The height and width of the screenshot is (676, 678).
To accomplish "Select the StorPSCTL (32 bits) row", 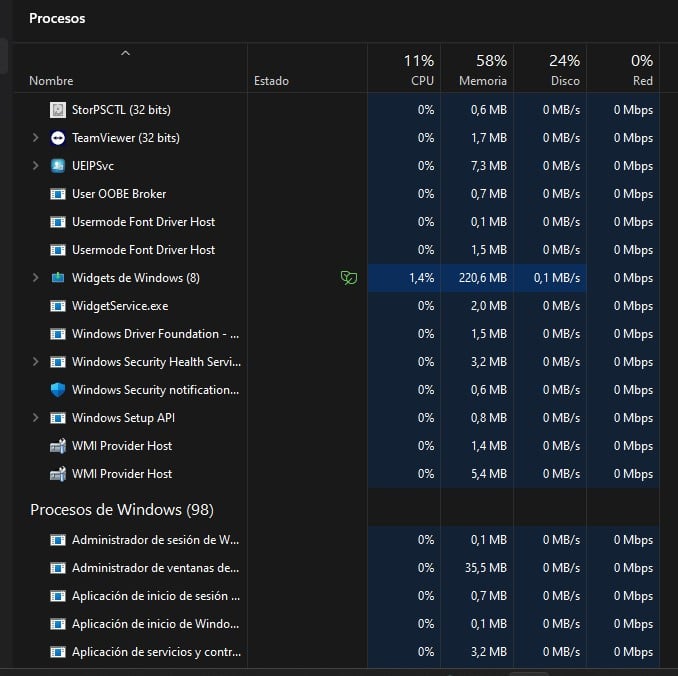I will 337,110.
